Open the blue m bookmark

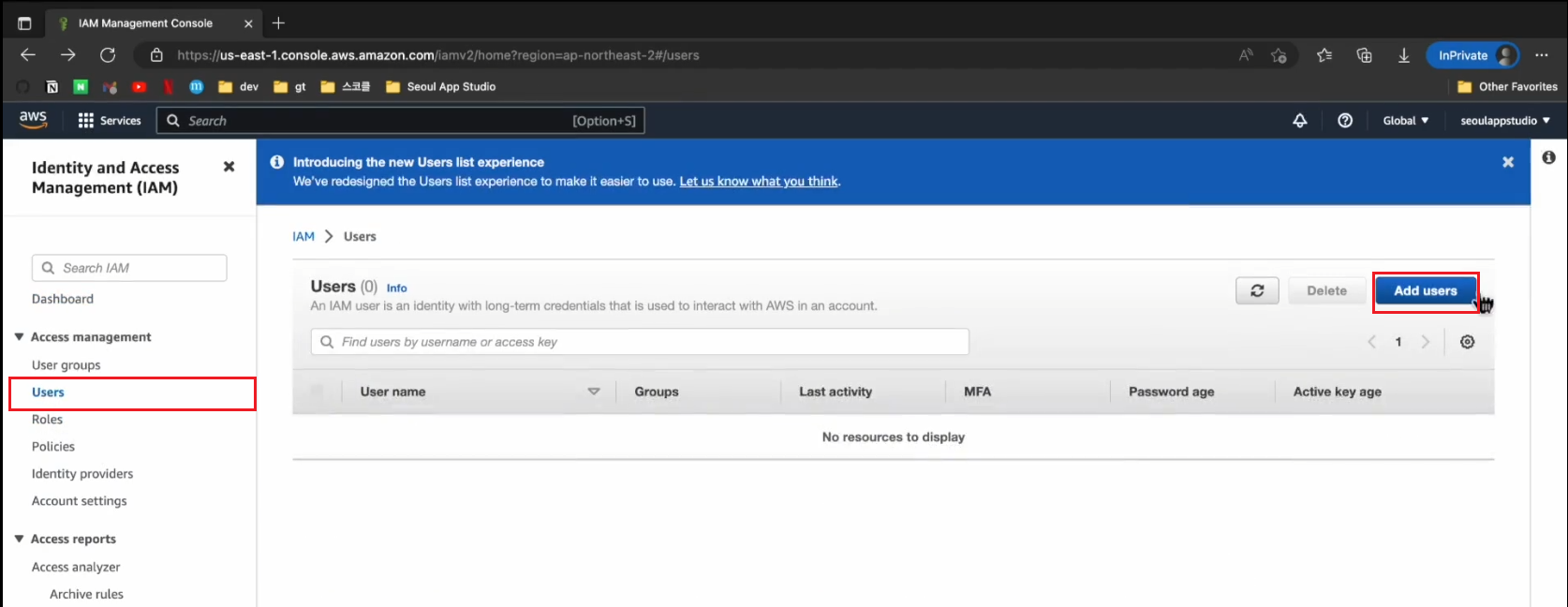(x=197, y=86)
